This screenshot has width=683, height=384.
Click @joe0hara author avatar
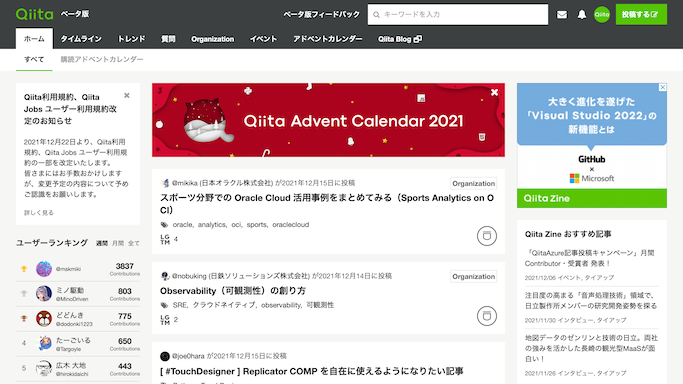click(165, 356)
